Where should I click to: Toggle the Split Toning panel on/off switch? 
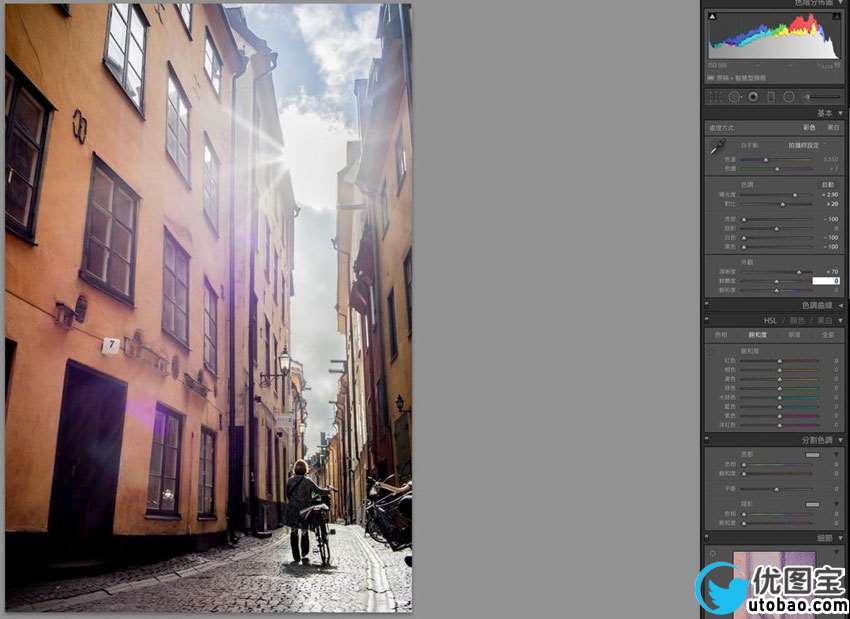[x=707, y=440]
